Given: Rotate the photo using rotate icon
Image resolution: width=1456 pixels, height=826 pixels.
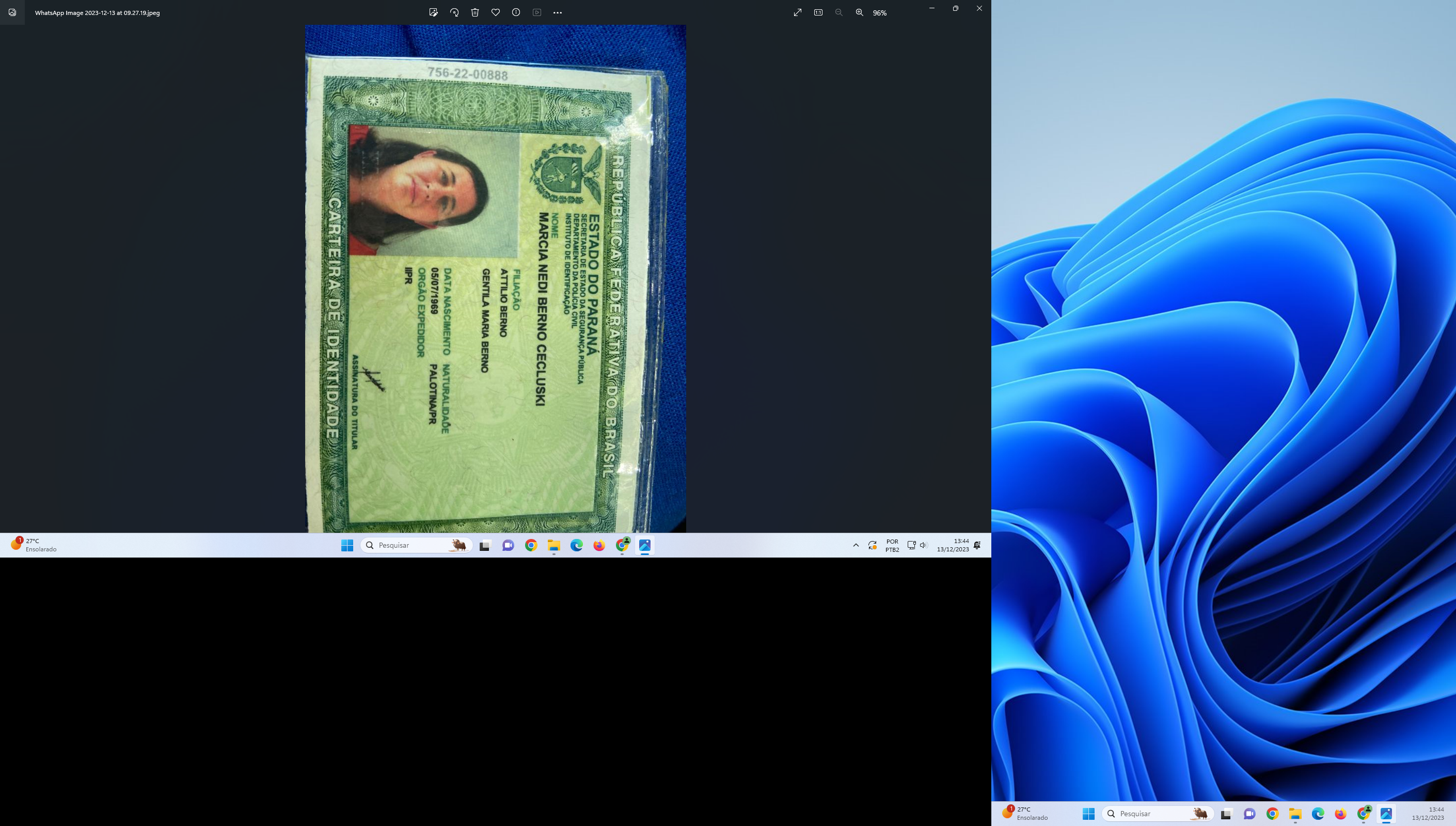Looking at the screenshot, I should (454, 12).
